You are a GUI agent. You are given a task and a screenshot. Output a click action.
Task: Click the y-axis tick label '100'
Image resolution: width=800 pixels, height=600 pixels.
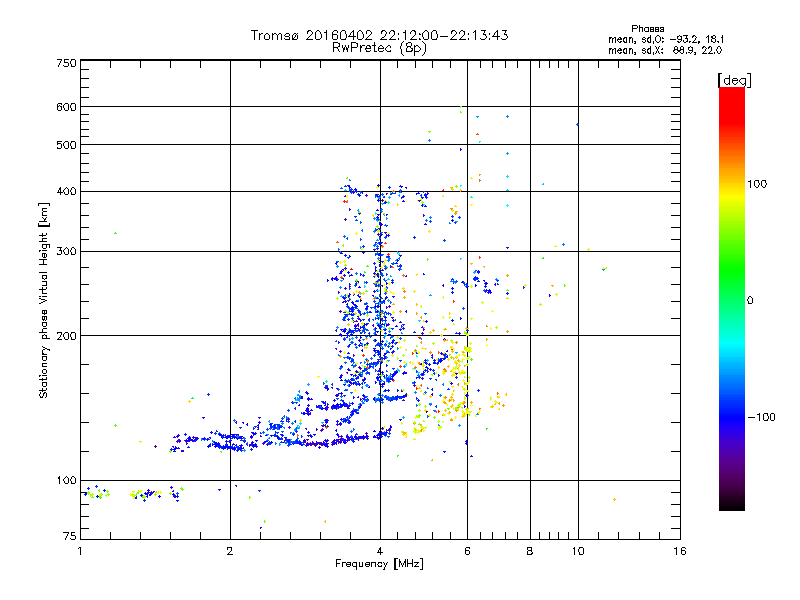pos(66,480)
